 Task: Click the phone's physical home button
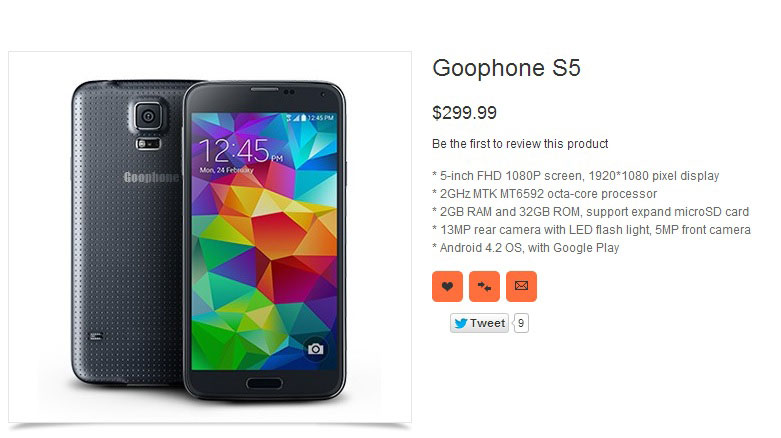264,383
